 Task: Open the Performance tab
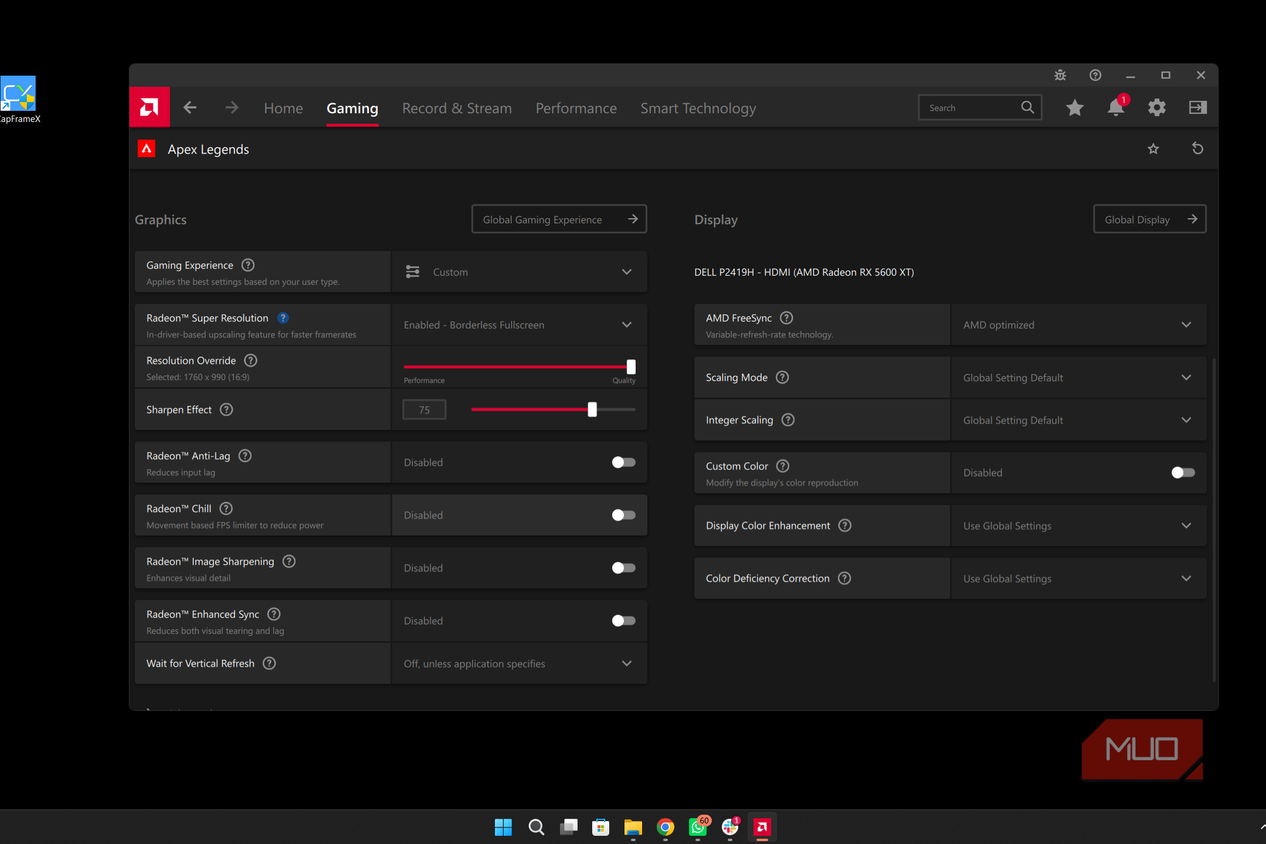click(x=576, y=108)
